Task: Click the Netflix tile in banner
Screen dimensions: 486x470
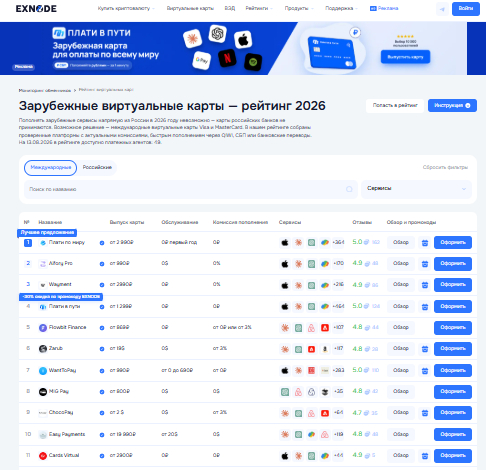Action: click(227, 58)
